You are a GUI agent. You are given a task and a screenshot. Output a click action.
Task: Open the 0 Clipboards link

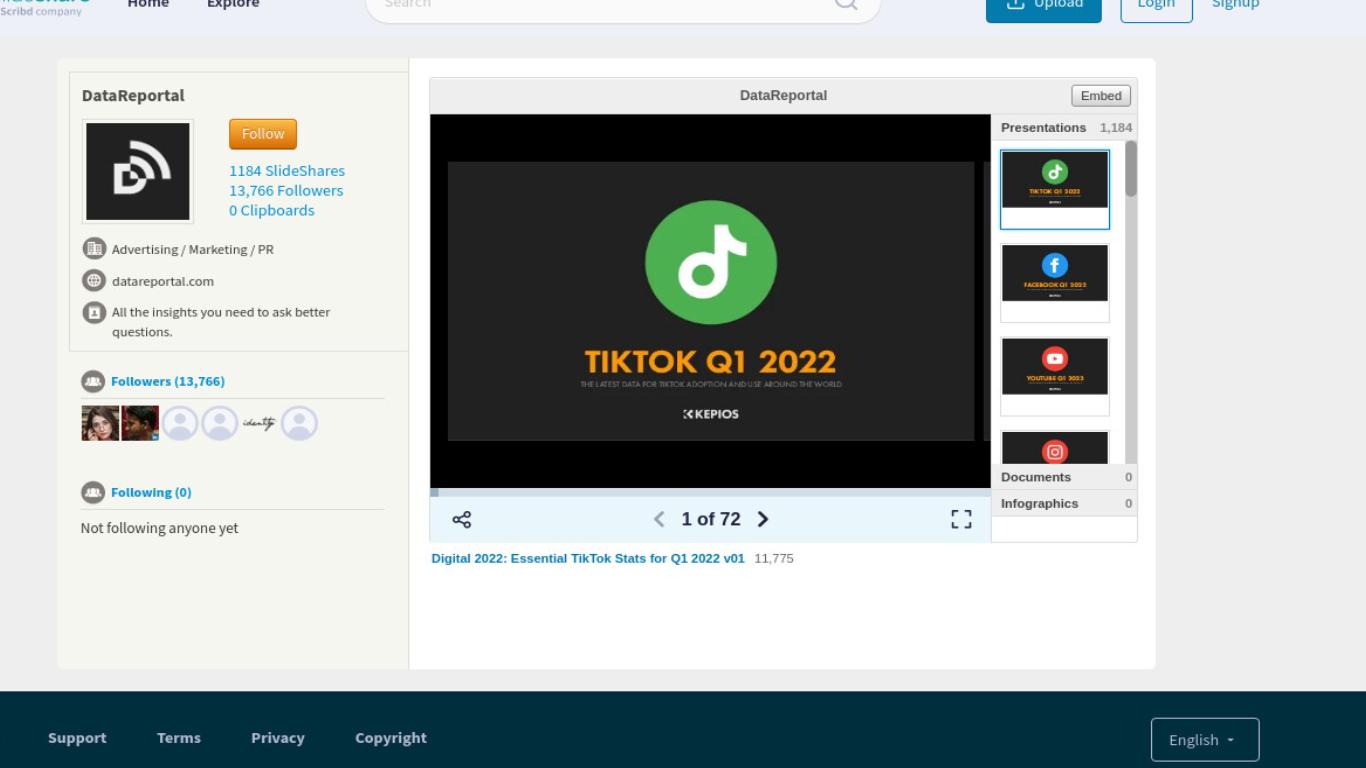click(x=272, y=211)
